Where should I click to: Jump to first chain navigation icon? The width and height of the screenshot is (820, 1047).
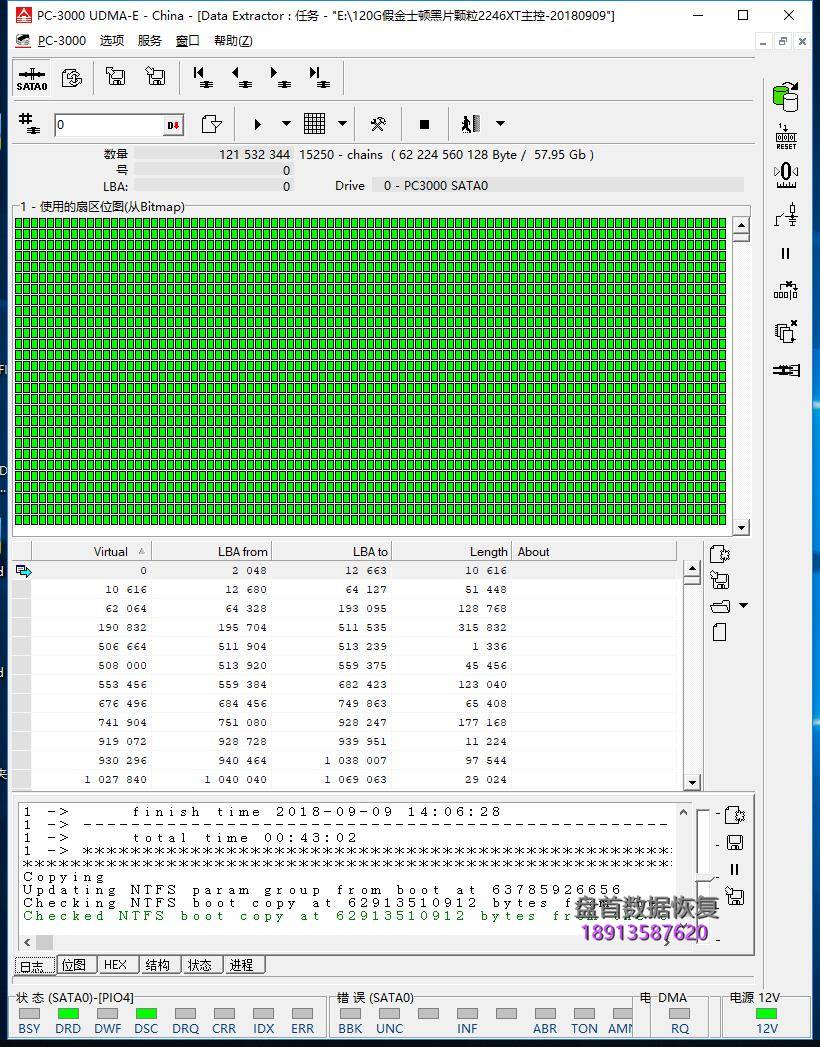pos(202,77)
